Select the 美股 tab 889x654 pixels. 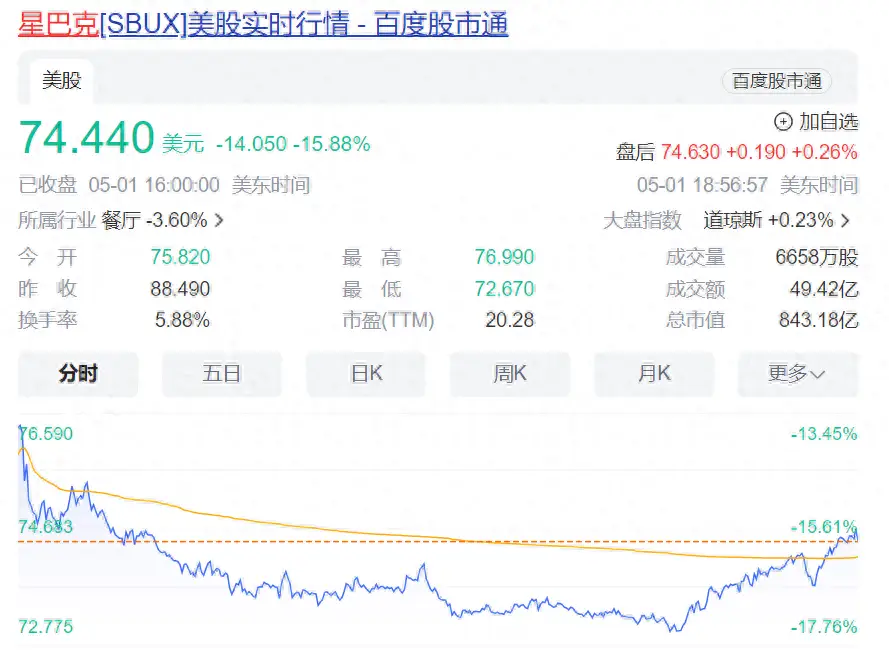pyautogui.click(x=61, y=81)
